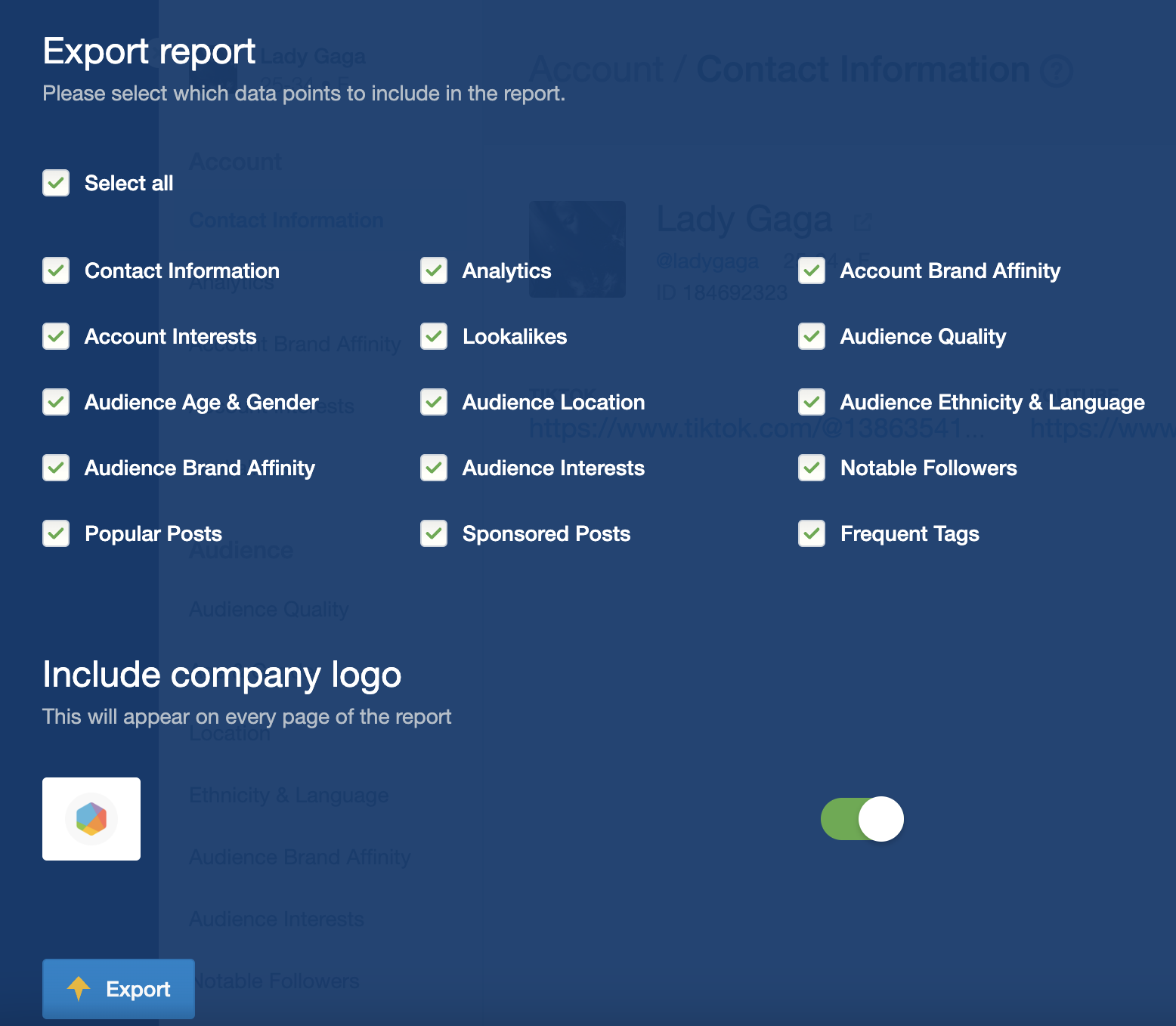The width and height of the screenshot is (1176, 1026).
Task: Click the Export button
Action: [119, 989]
